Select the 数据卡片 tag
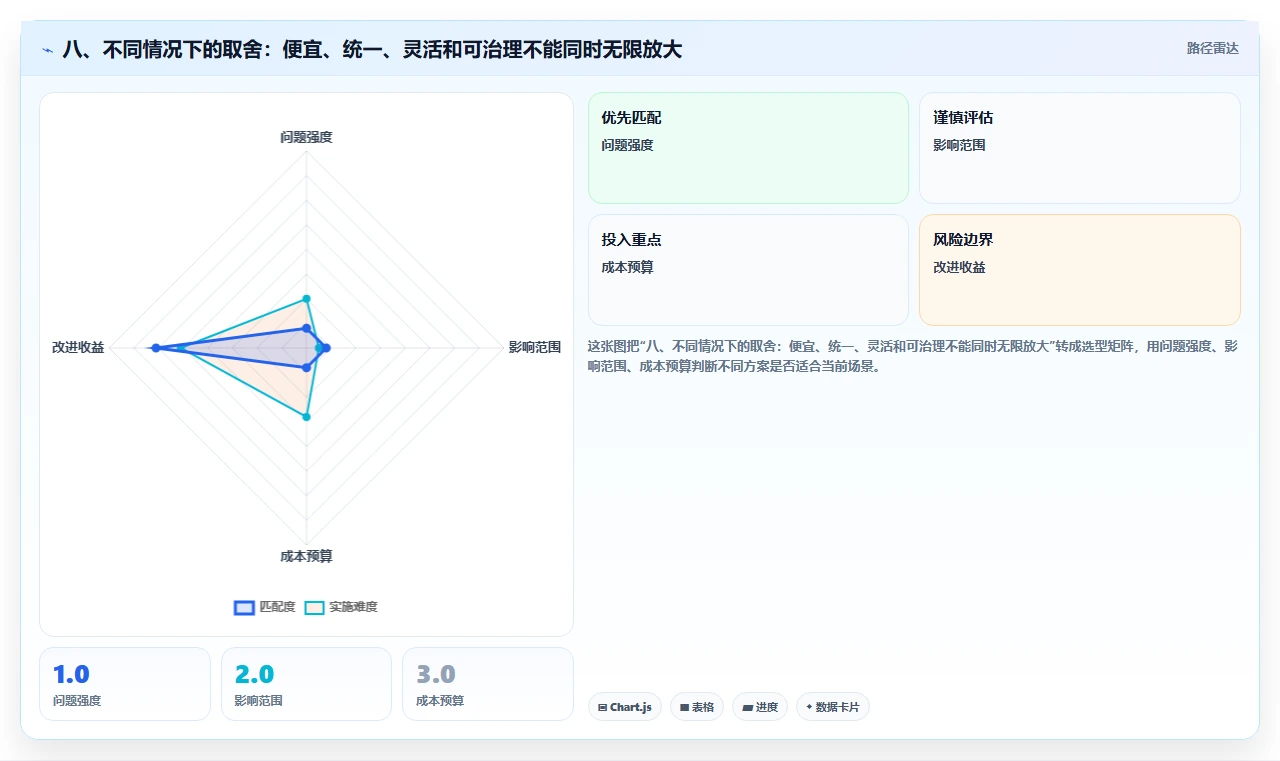The image size is (1280, 761). click(x=833, y=707)
